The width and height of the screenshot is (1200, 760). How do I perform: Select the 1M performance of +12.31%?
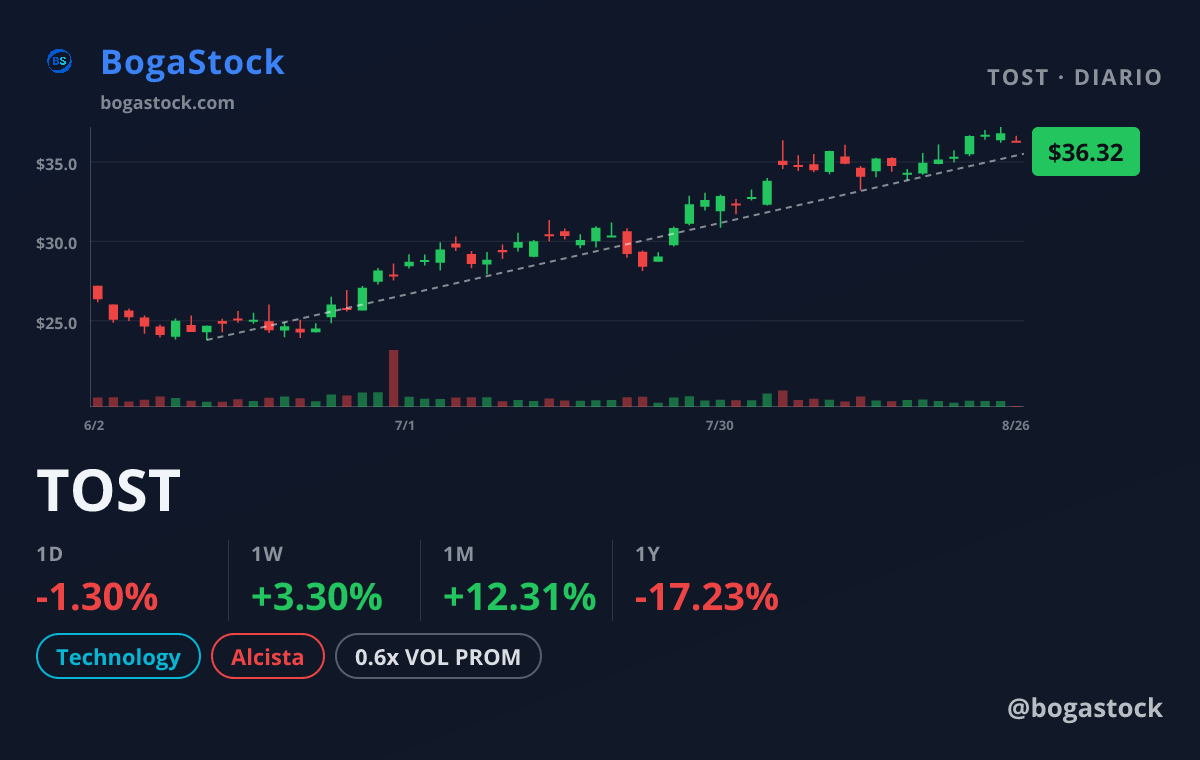click(x=519, y=597)
